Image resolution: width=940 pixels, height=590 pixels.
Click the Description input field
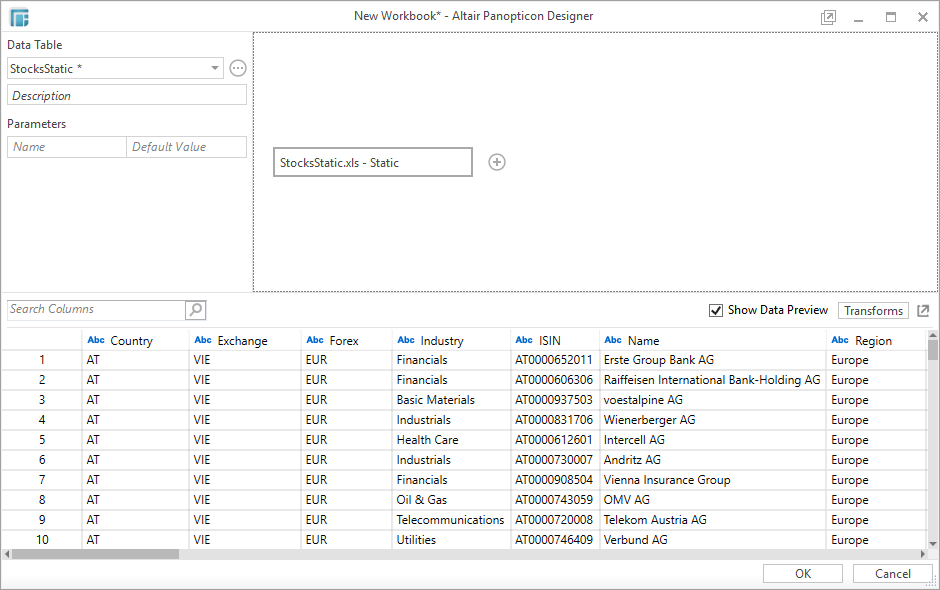[127, 95]
